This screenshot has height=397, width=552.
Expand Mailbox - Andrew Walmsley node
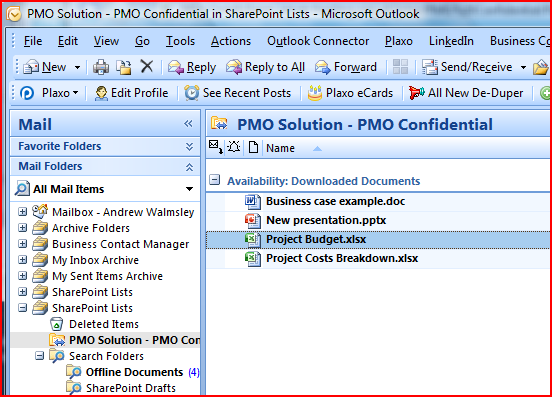tap(23, 212)
